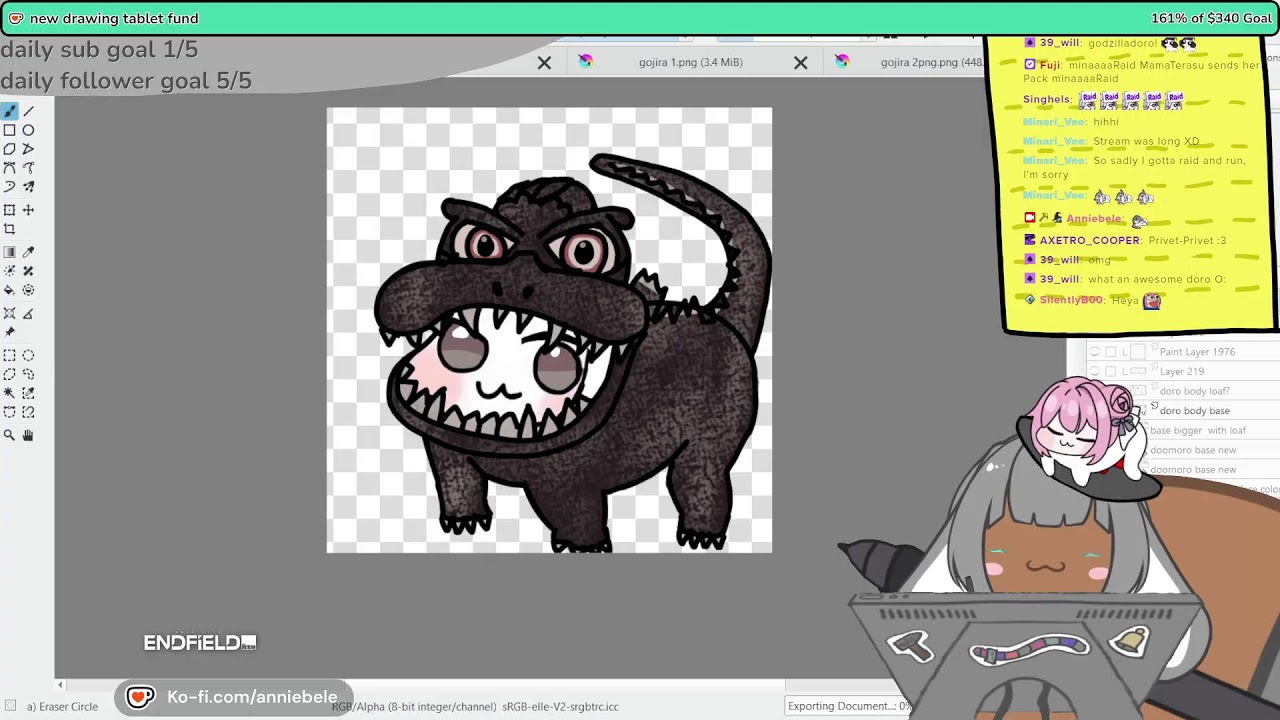Select the Smart Patch tool
Screen dimensions: 1280x720
pyautogui.click(x=28, y=271)
